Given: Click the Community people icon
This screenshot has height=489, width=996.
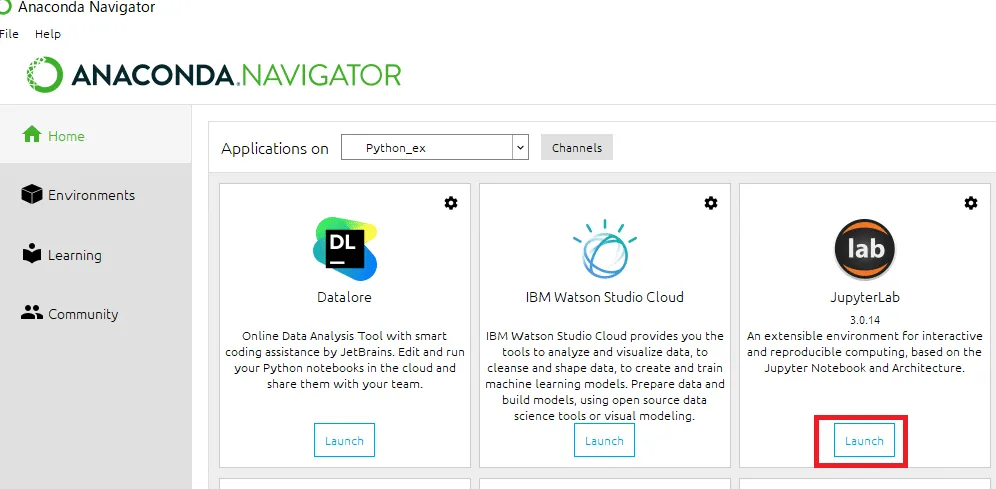Looking at the screenshot, I should coord(32,312).
